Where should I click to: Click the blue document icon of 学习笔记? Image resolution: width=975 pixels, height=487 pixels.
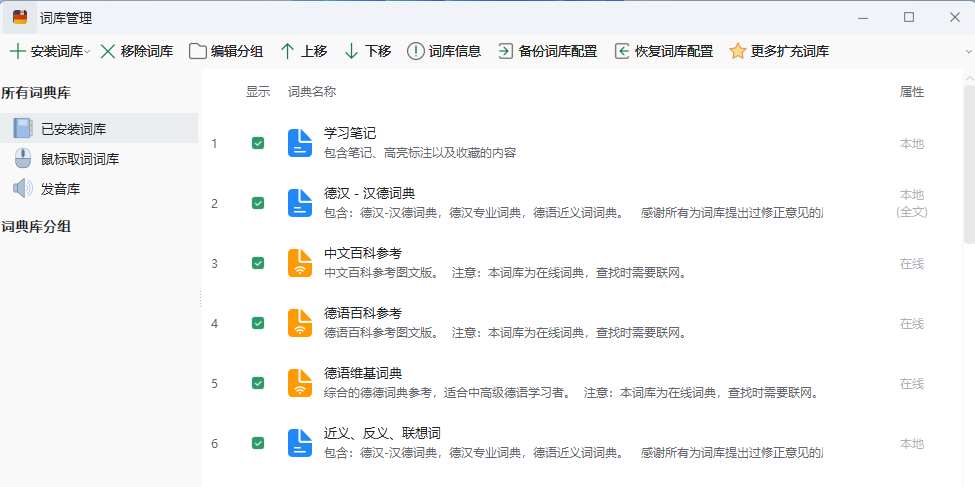click(300, 143)
